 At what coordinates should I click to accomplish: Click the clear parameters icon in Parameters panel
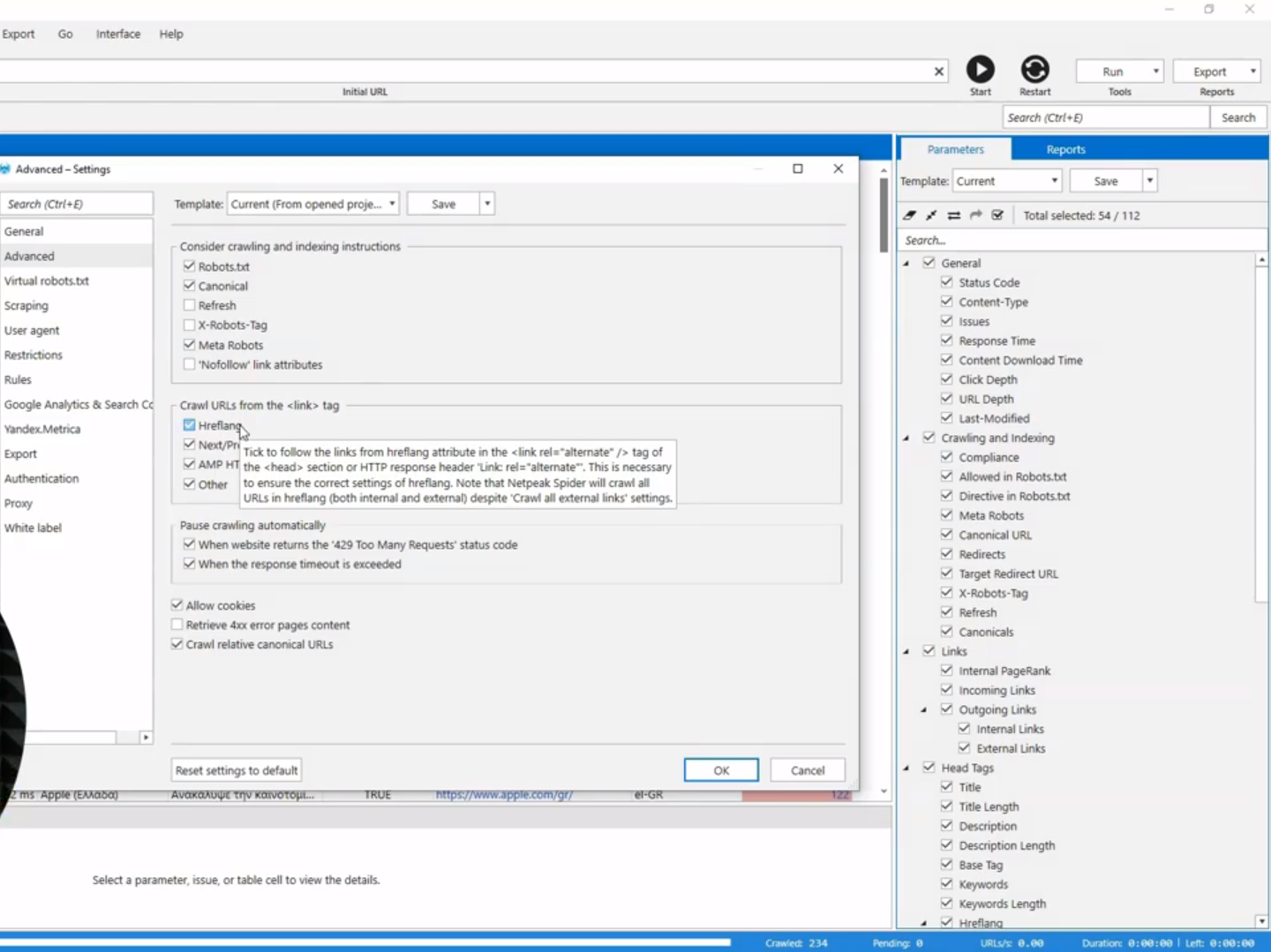point(910,215)
